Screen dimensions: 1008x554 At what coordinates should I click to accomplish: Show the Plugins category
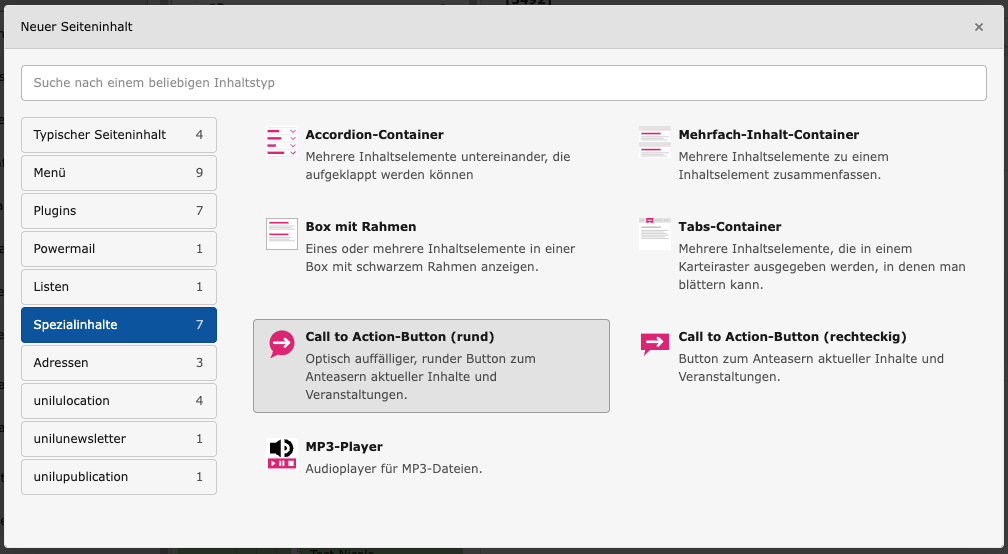pos(118,211)
